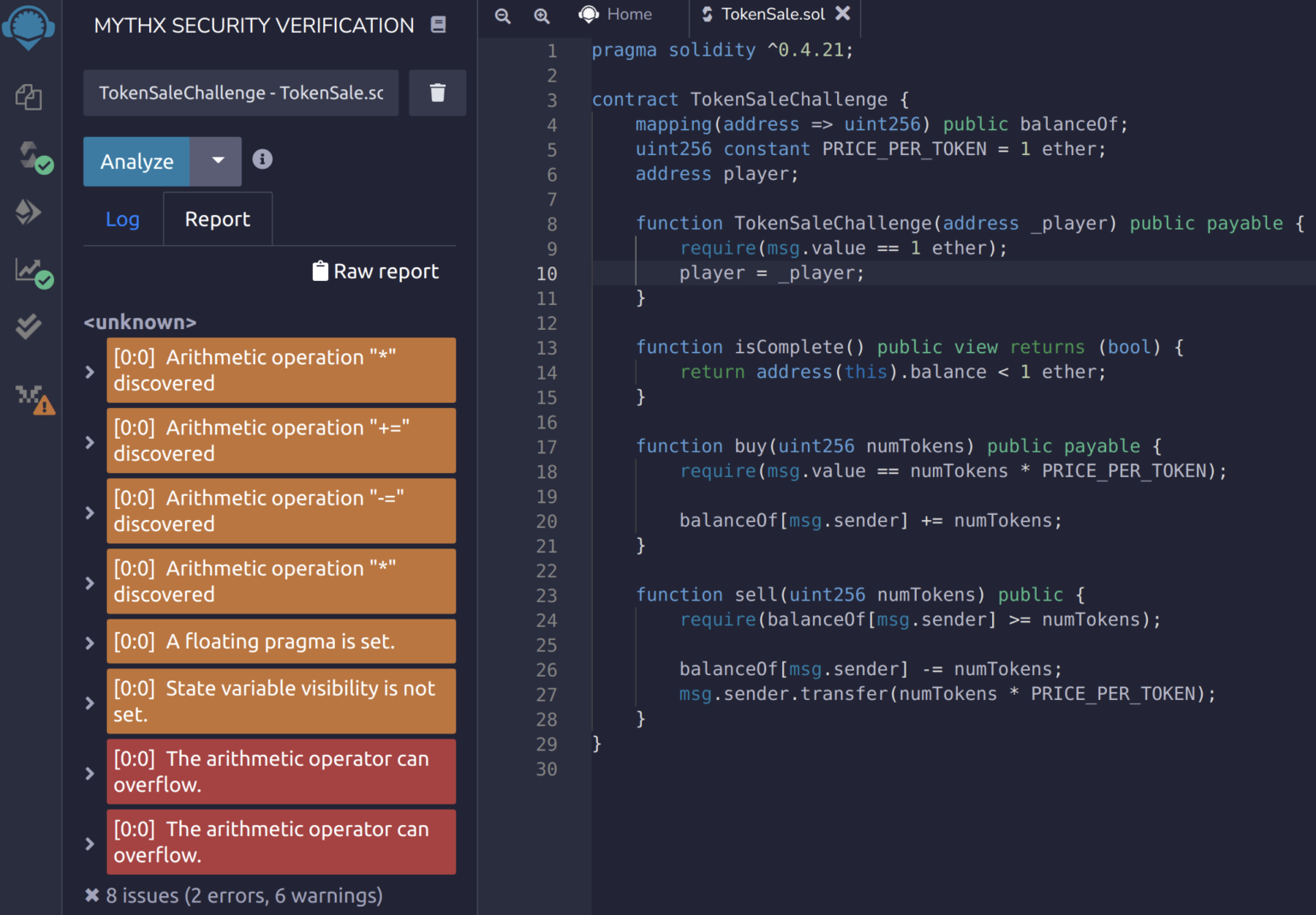Click the zoom in magnifier above the editor
The width and height of the screenshot is (1316, 915).
tap(541, 15)
